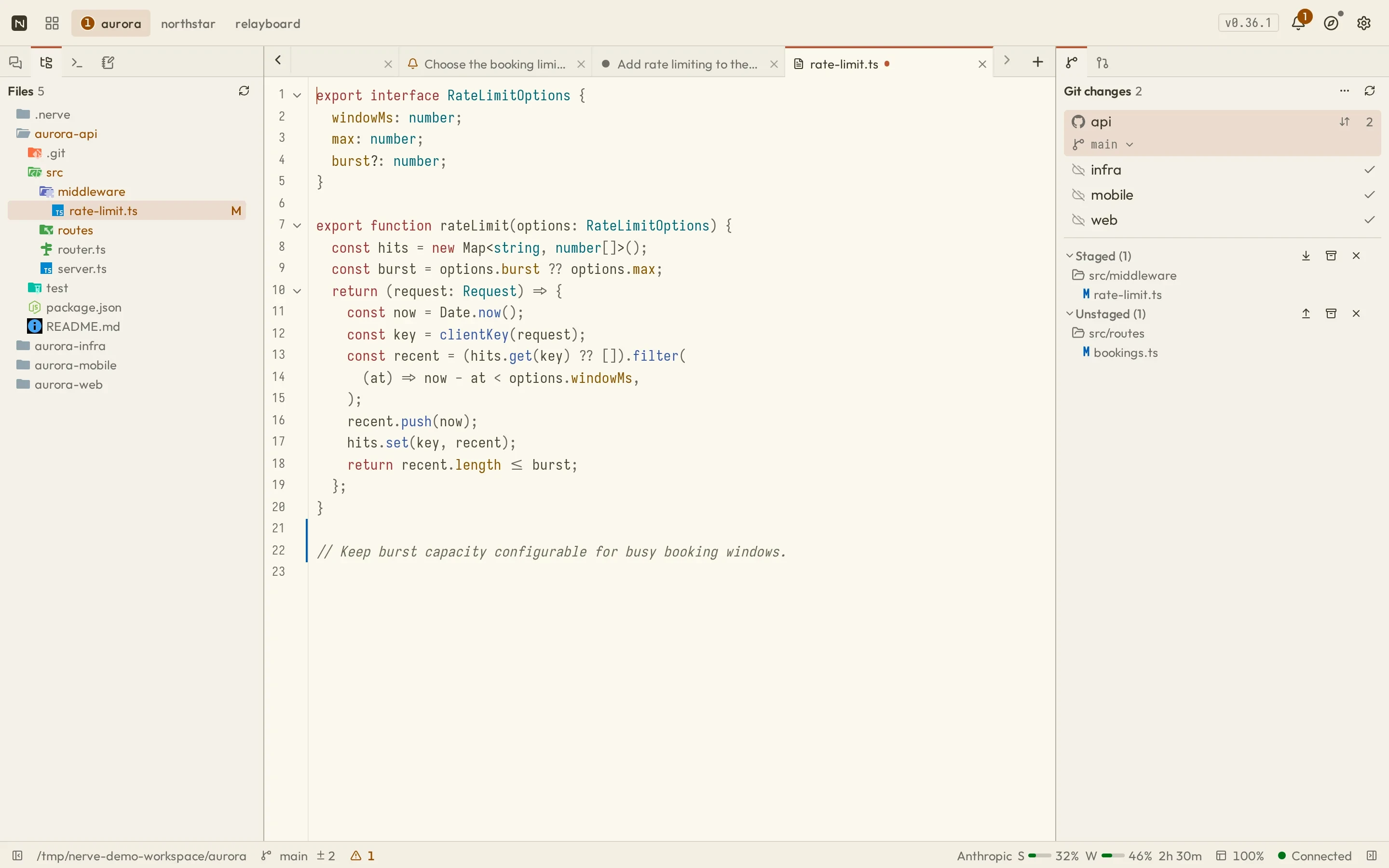The width and height of the screenshot is (1389, 868).
Task: Open Git changes more options
Action: pos(1345,91)
